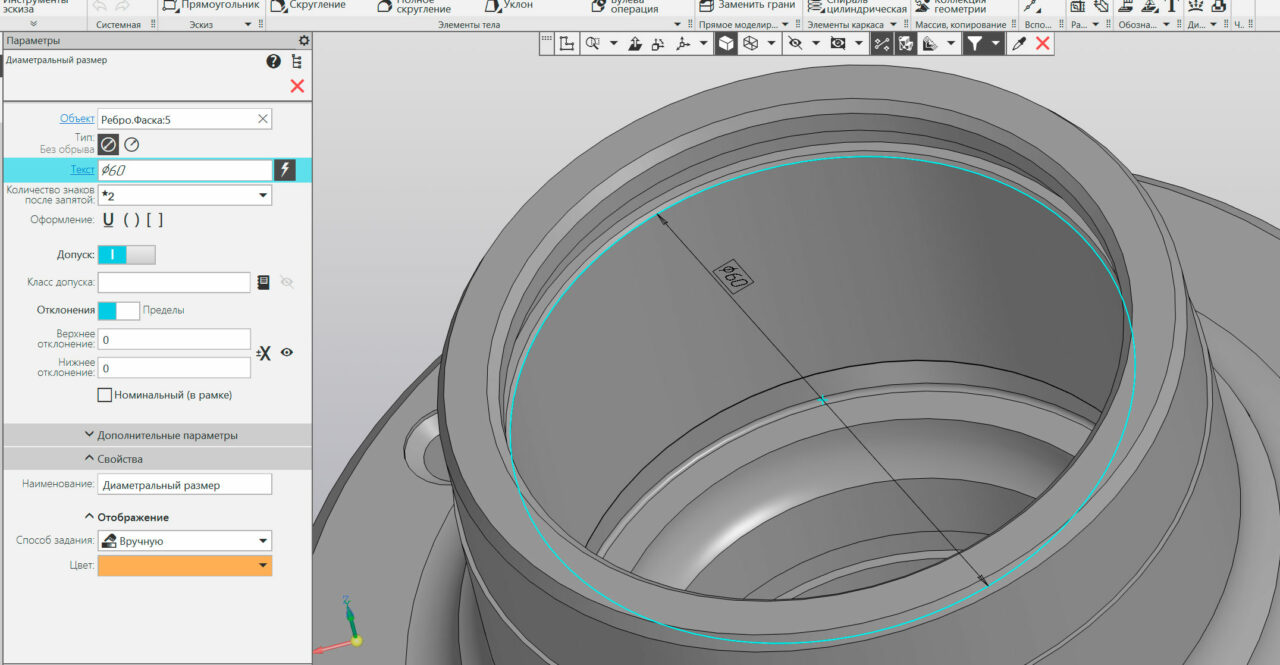
Task: Enable shaded cube display mode
Action: click(x=726, y=43)
